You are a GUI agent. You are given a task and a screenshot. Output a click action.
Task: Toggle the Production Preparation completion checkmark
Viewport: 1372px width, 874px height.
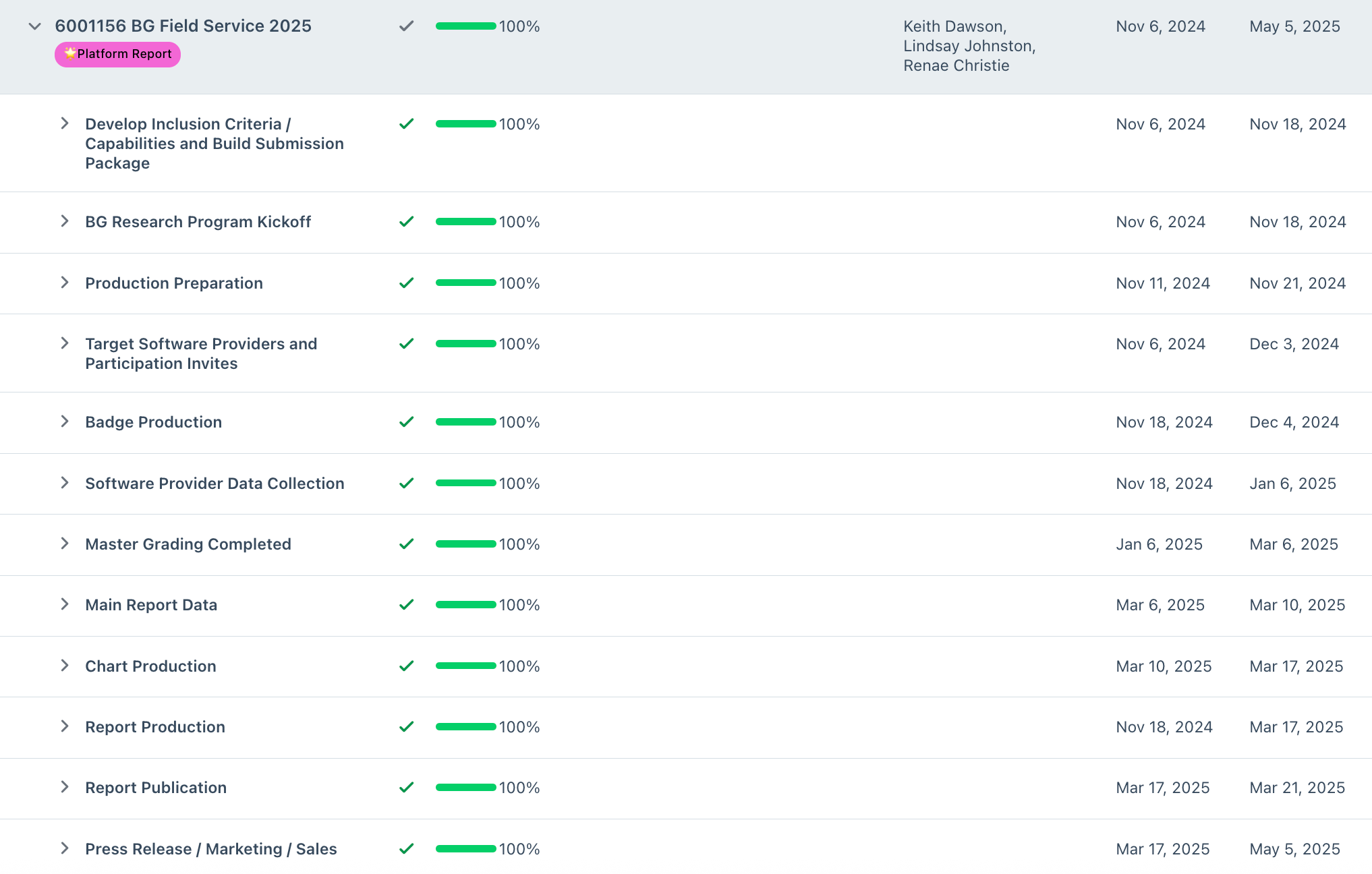[x=406, y=283]
